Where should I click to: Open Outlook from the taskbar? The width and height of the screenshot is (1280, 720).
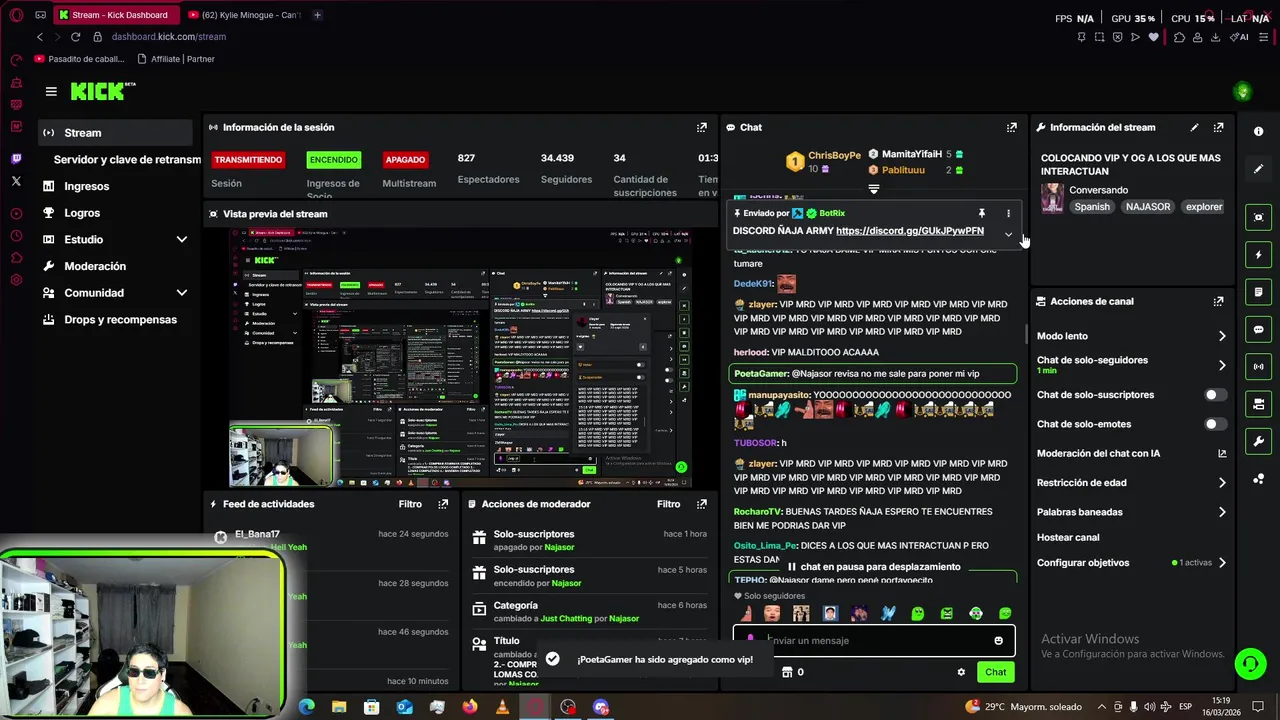point(404,707)
